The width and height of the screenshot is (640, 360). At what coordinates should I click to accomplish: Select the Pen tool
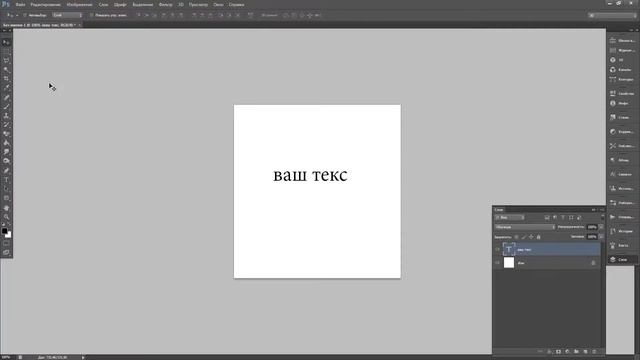[6, 171]
